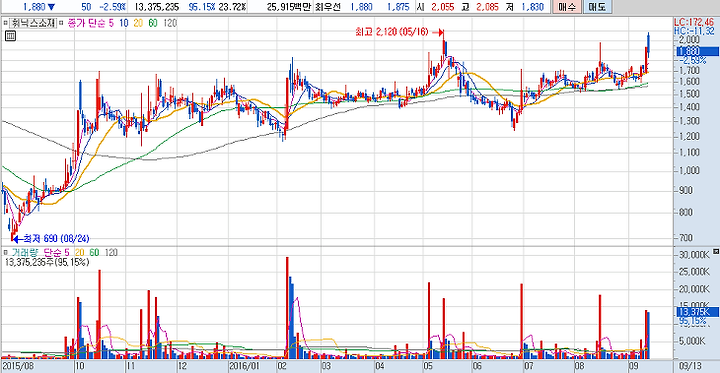Click the 23.72% value in the header
The image size is (720, 373).
[x=231, y=7]
